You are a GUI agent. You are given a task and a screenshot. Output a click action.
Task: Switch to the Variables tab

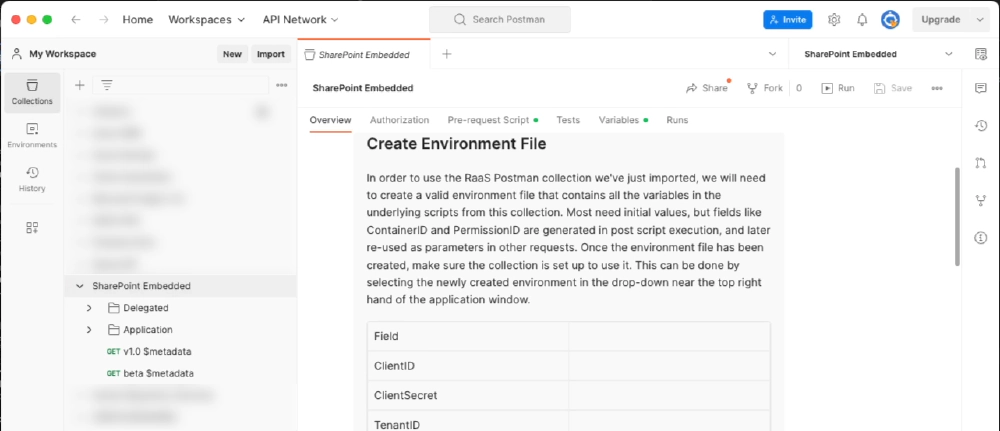623,120
